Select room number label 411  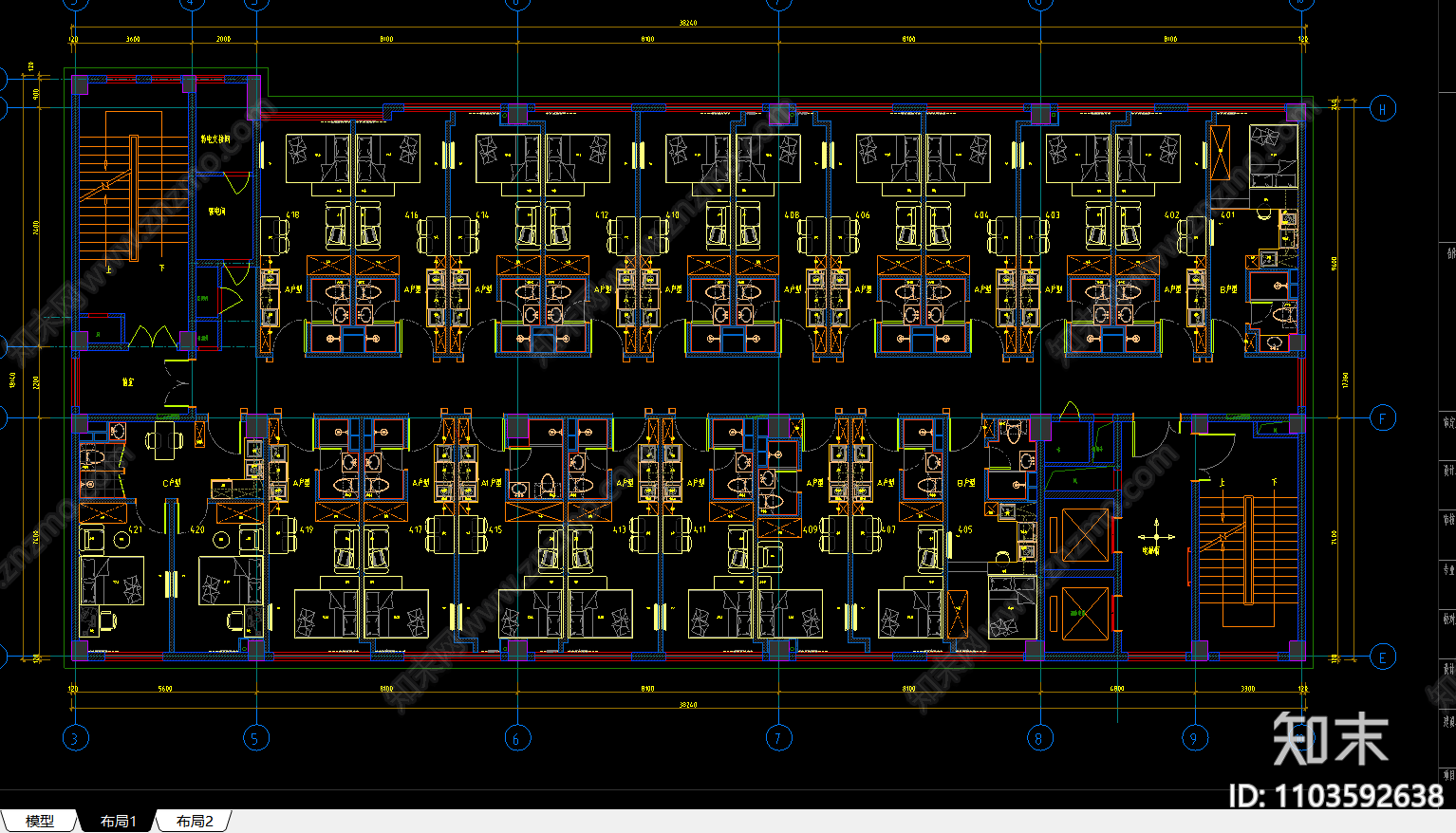pyautogui.click(x=700, y=530)
